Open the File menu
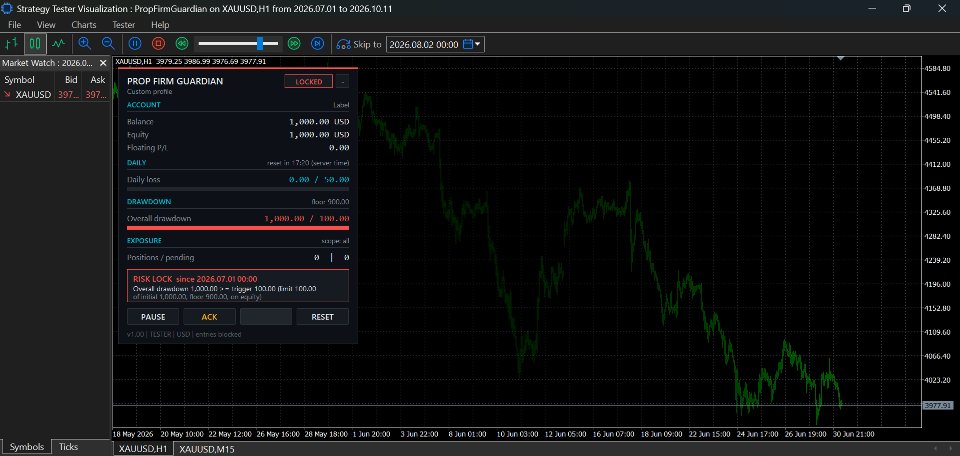This screenshot has width=960, height=456. point(15,25)
